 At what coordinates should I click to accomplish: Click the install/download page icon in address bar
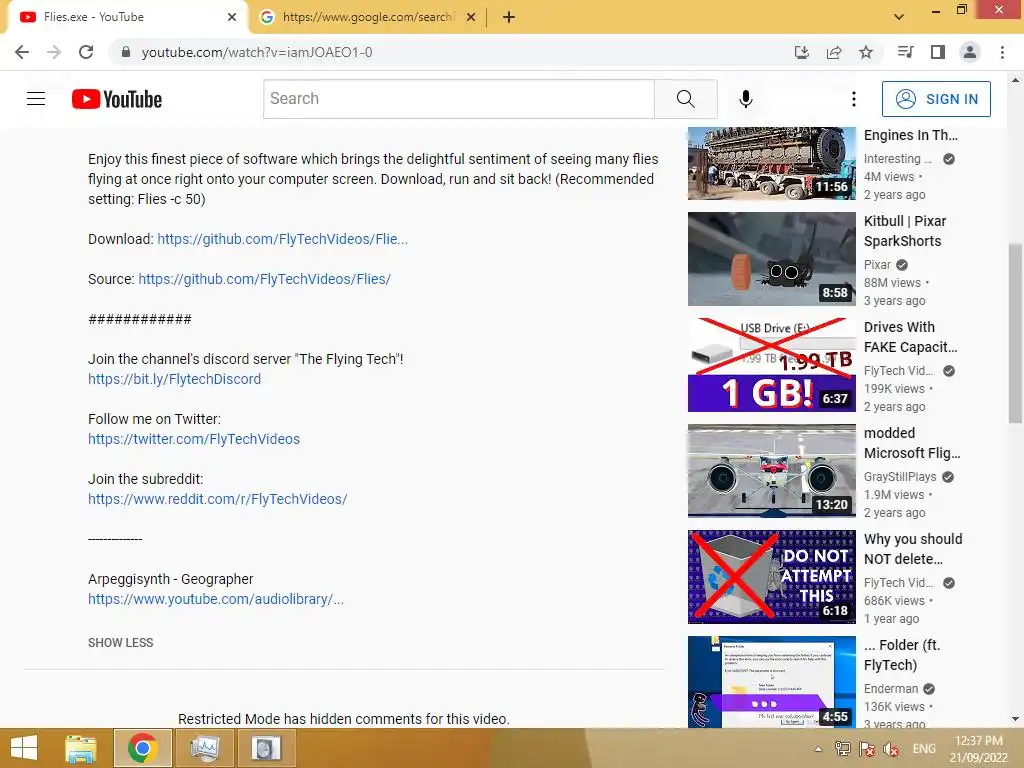801,52
